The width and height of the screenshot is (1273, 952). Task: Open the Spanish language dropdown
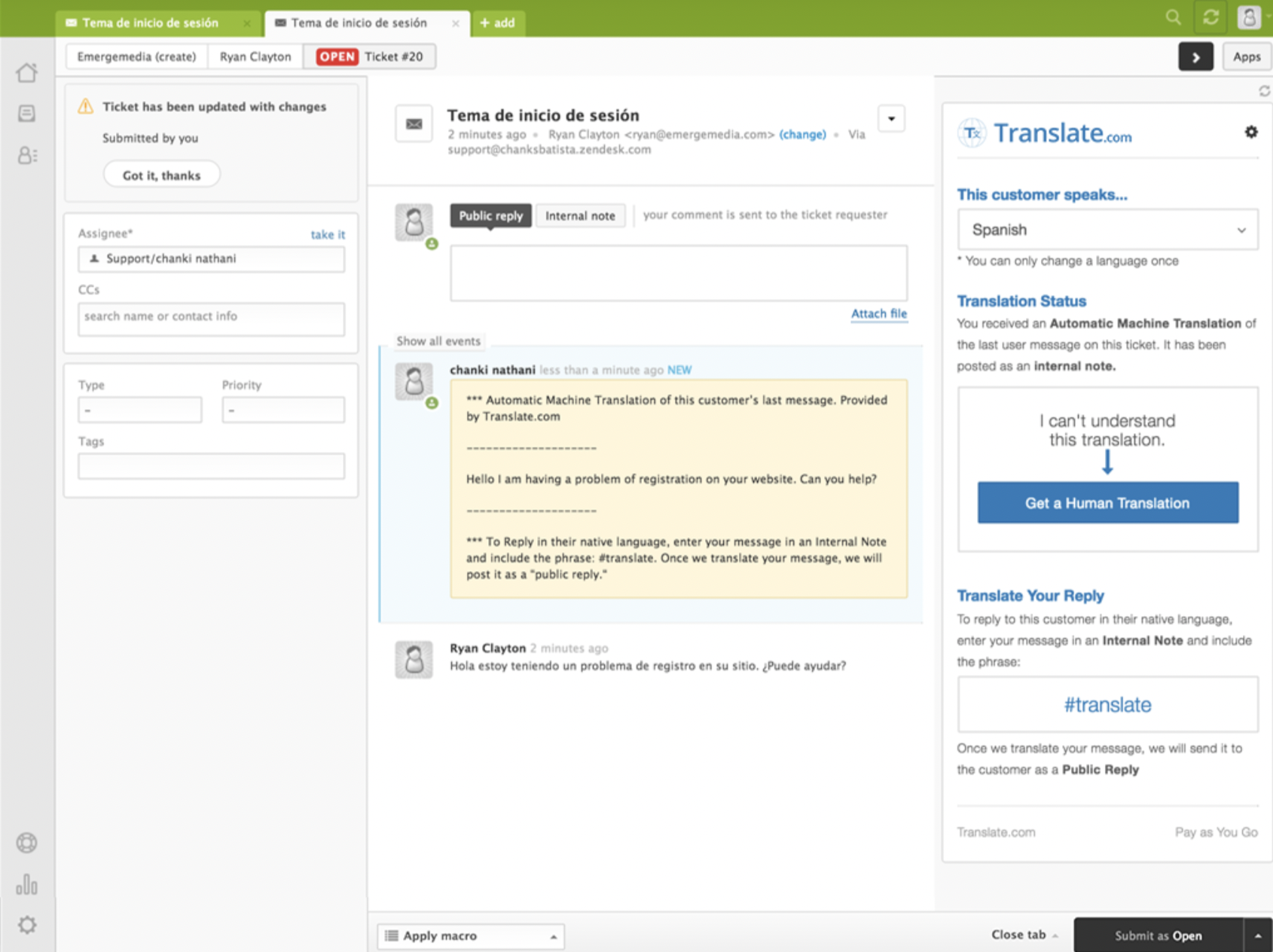point(1107,230)
